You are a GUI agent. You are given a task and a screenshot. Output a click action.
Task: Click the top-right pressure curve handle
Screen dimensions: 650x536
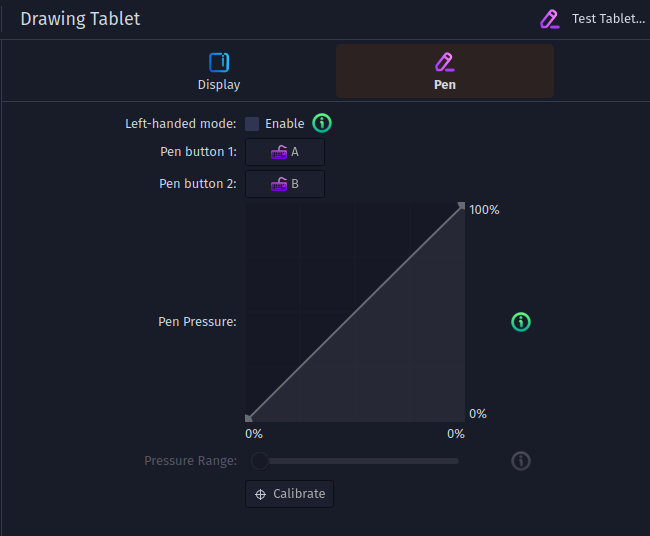461,206
